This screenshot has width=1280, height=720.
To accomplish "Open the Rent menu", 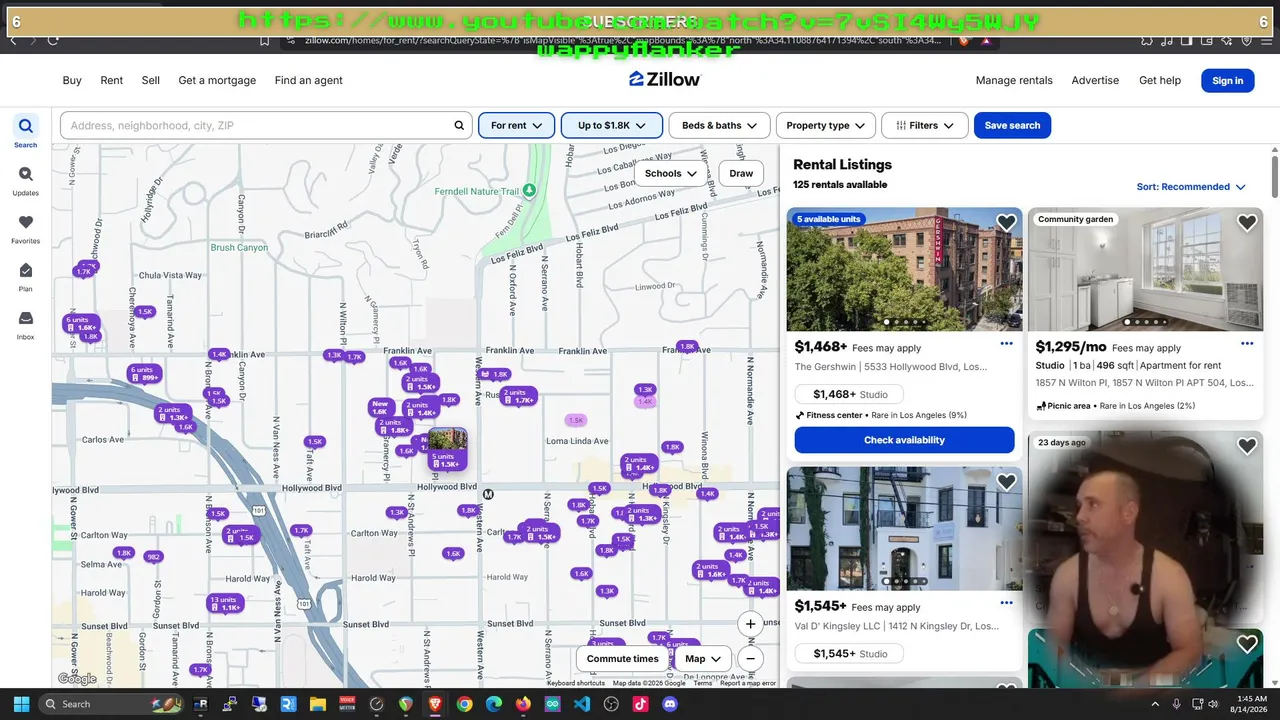I will 112,80.
